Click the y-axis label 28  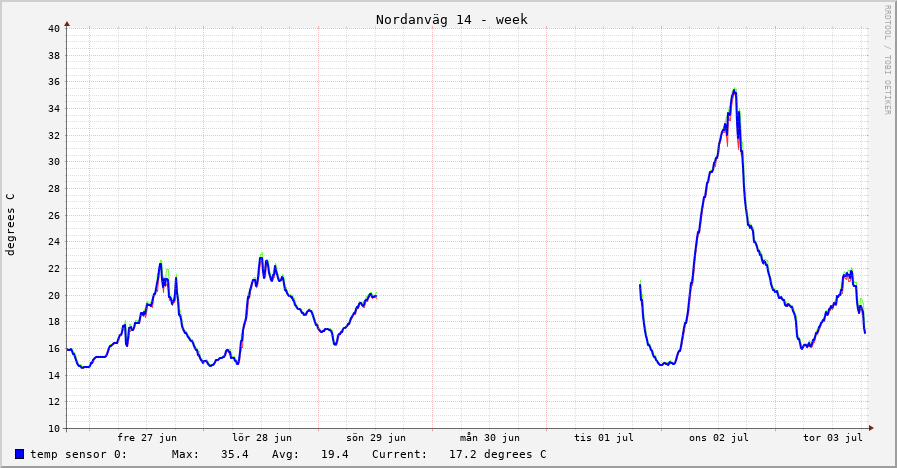54,188
